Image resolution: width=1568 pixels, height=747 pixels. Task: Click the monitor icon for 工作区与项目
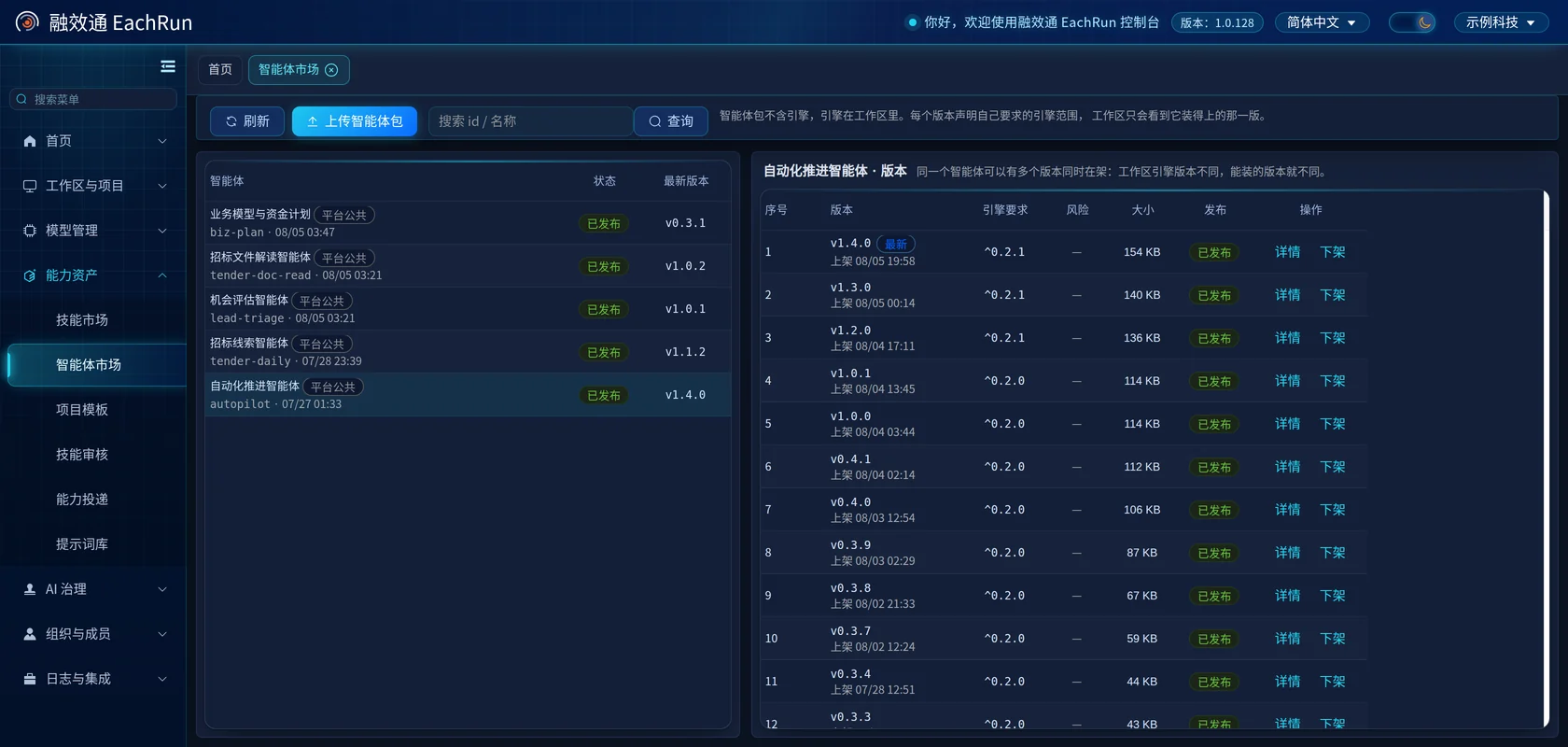click(30, 186)
